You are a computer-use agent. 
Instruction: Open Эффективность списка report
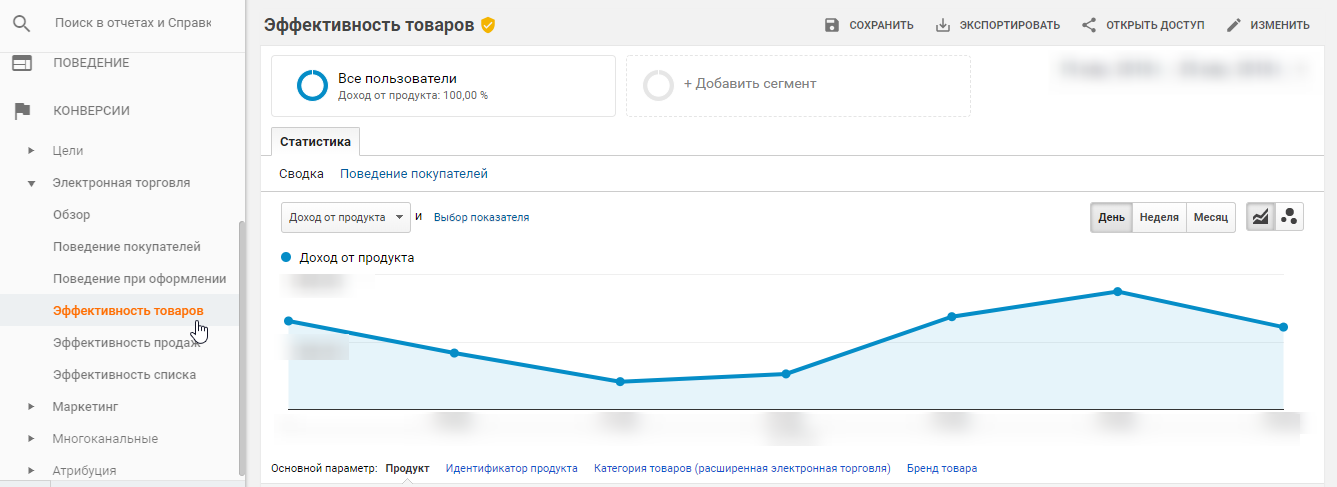click(125, 375)
